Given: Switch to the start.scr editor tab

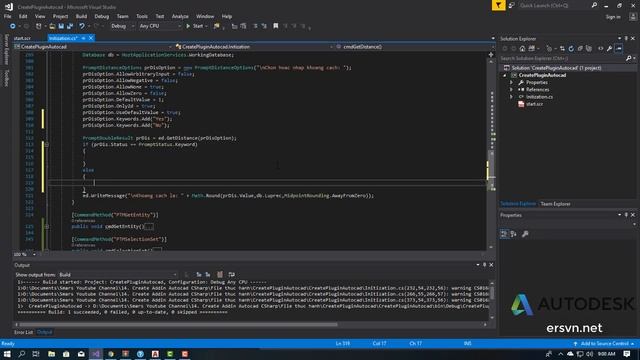Looking at the screenshot, I should click(x=22, y=38).
